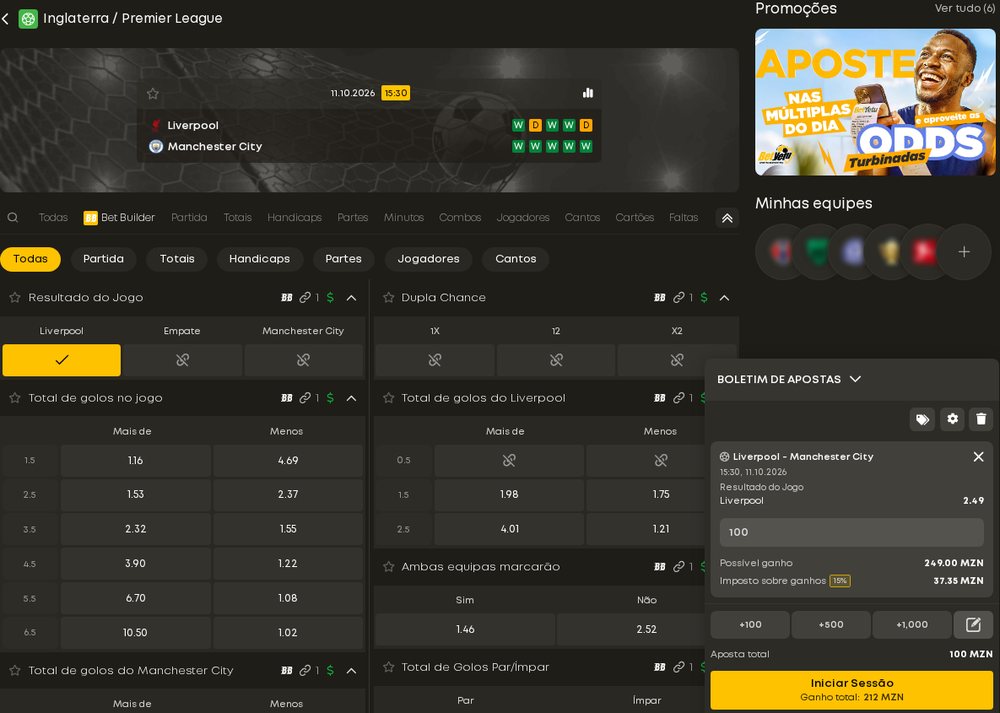Click Iniciar Sessão to log in
The image size is (1000, 713).
(x=851, y=689)
